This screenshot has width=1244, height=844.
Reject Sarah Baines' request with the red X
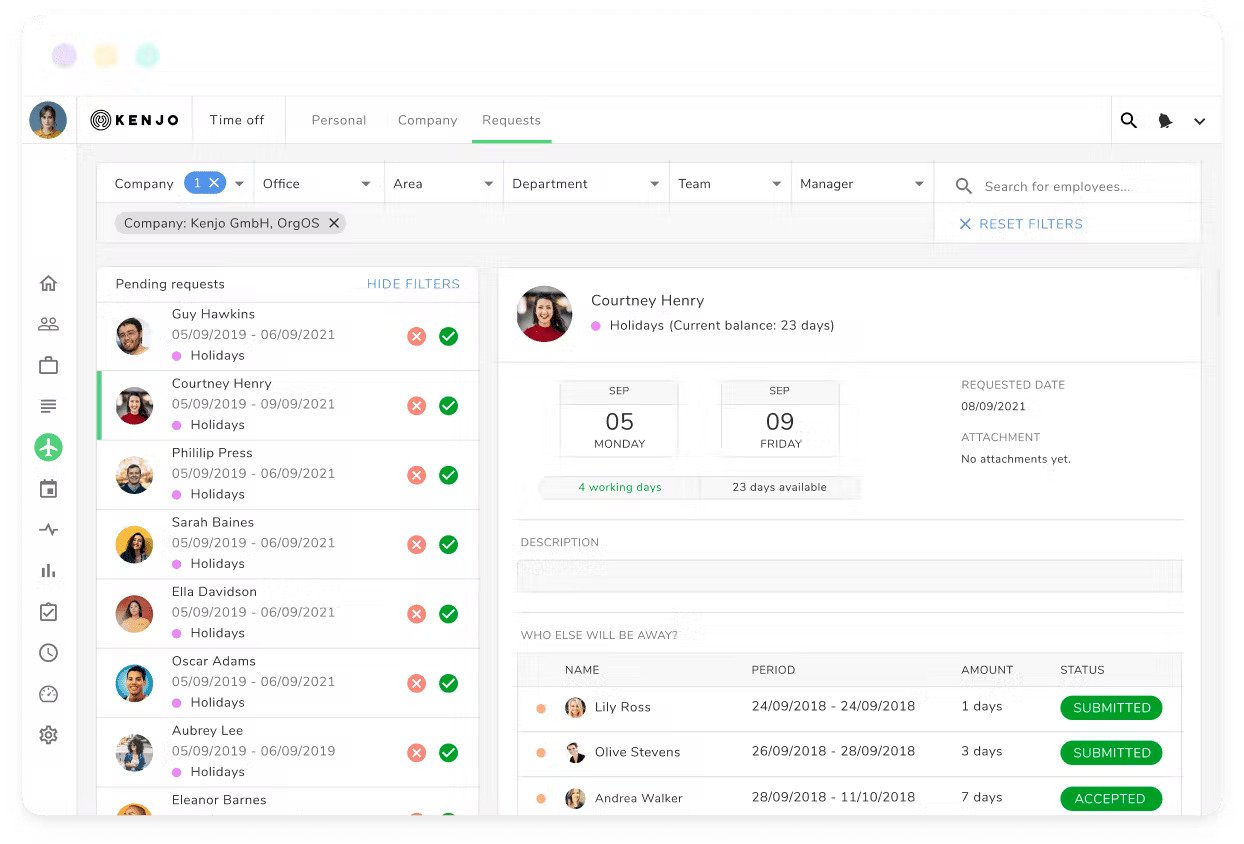[417, 544]
